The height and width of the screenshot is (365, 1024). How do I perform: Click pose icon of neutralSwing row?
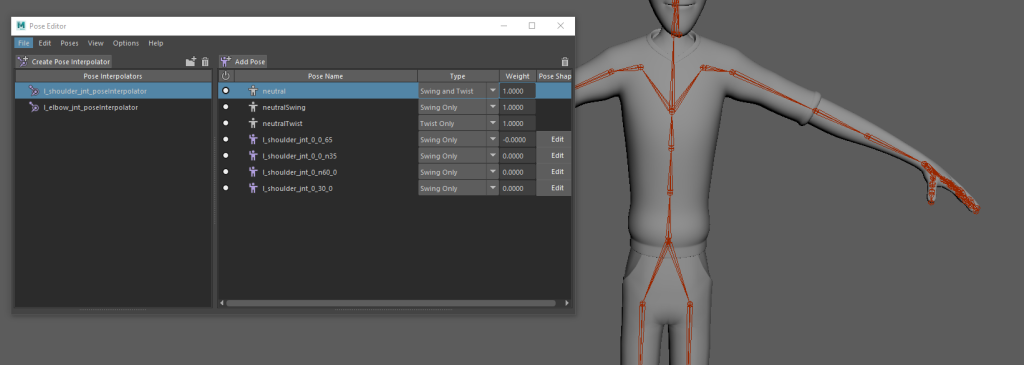(253, 107)
